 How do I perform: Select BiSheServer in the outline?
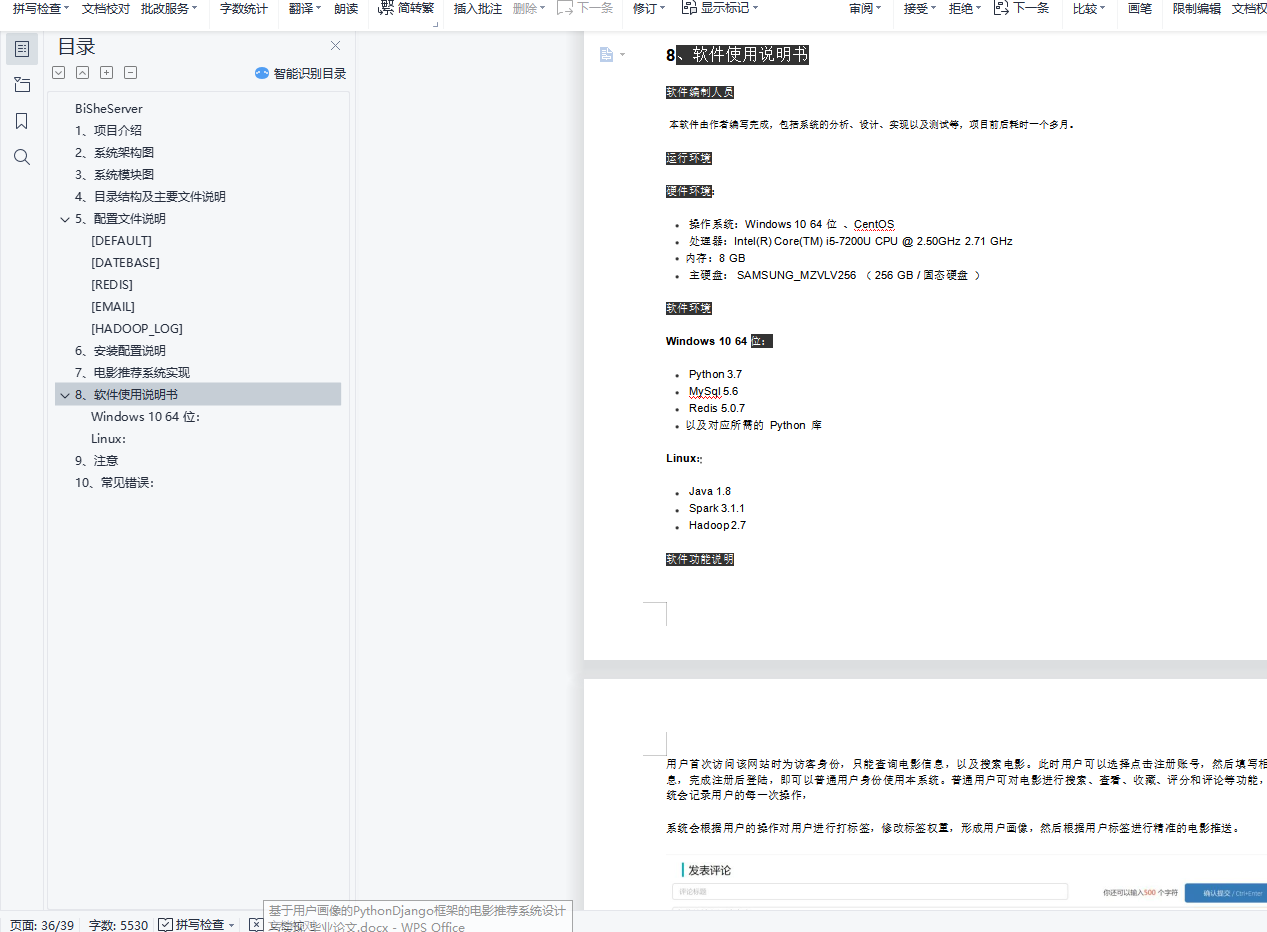point(109,108)
